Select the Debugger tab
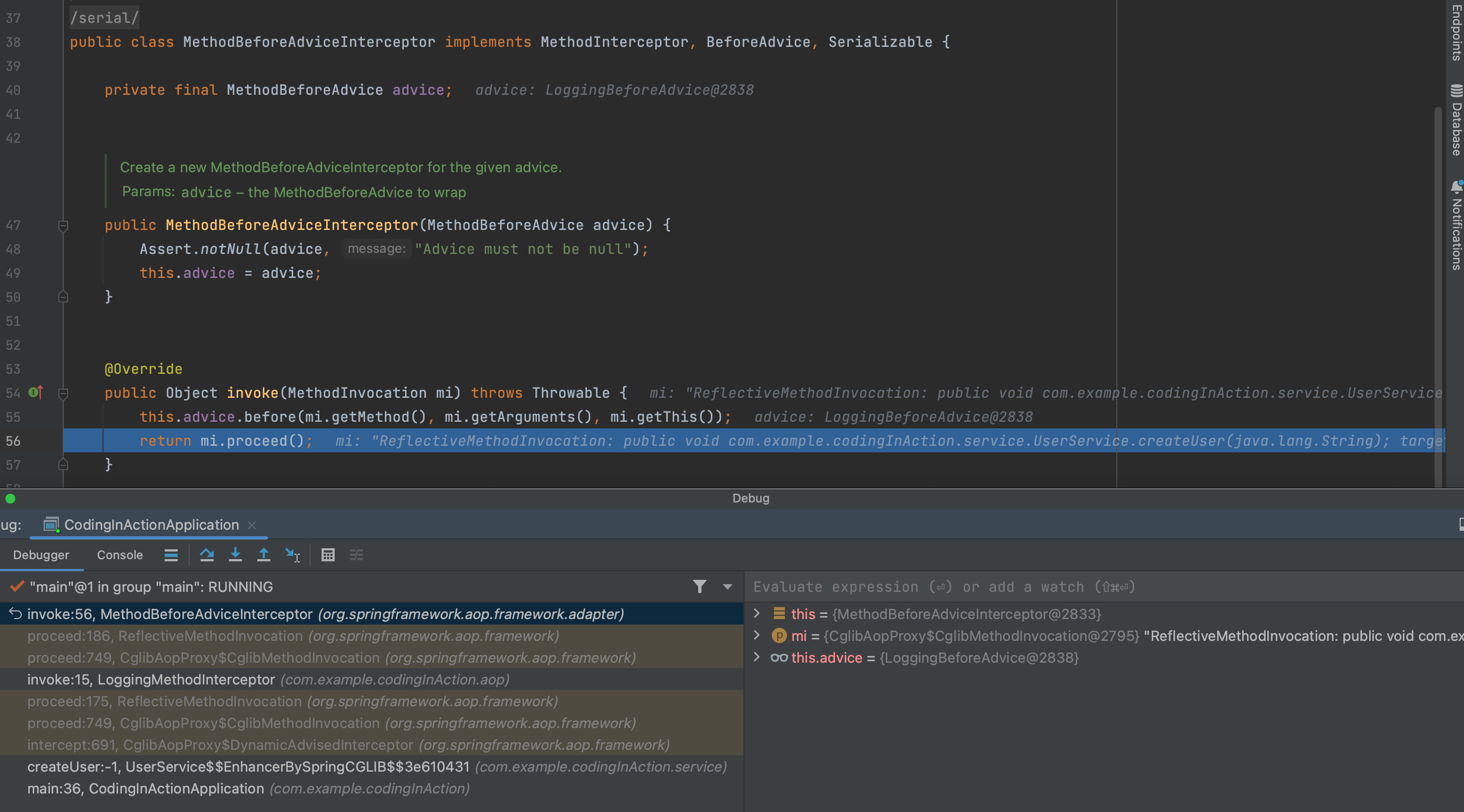The height and width of the screenshot is (812, 1464). tap(41, 555)
